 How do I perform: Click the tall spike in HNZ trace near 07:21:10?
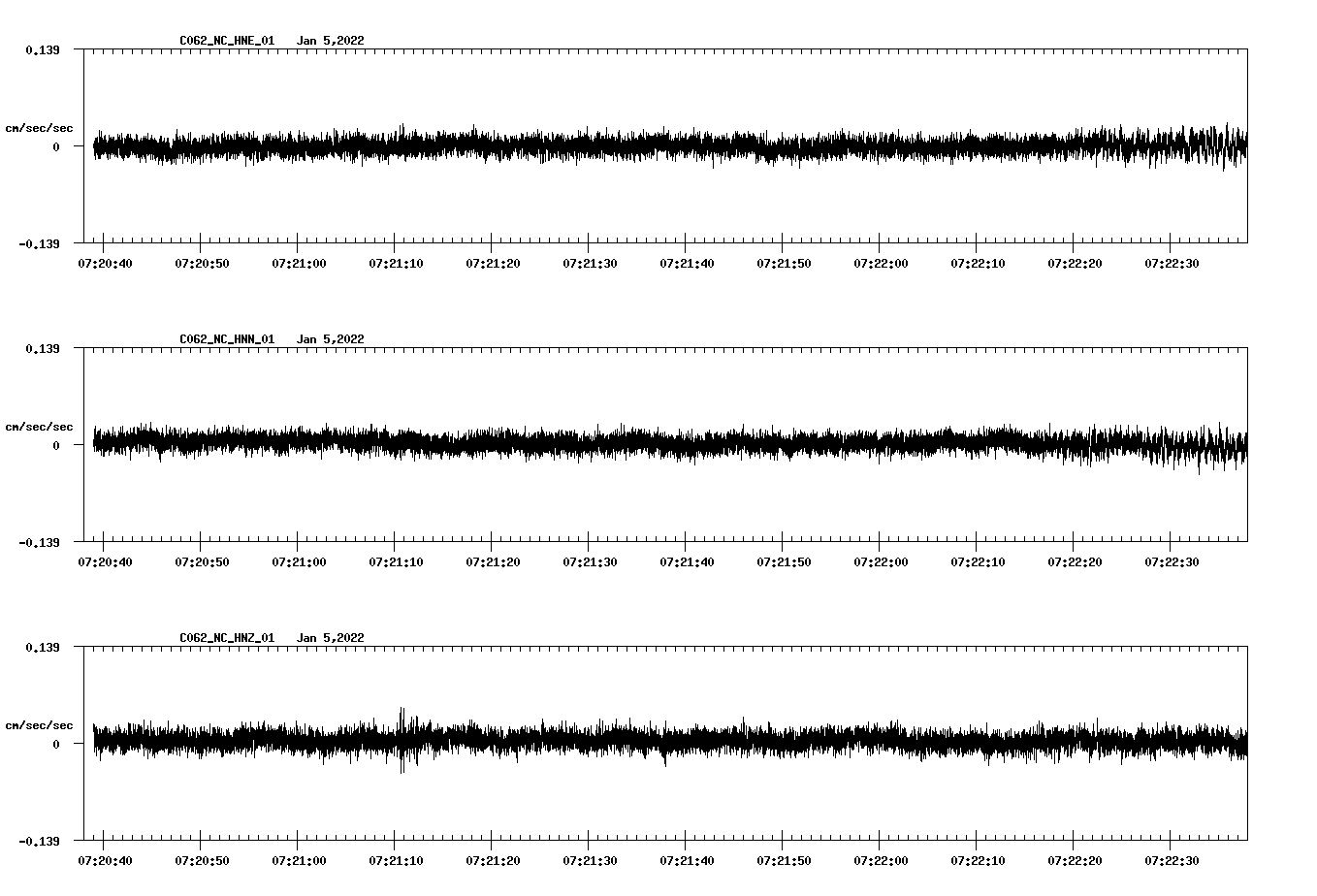(402, 740)
